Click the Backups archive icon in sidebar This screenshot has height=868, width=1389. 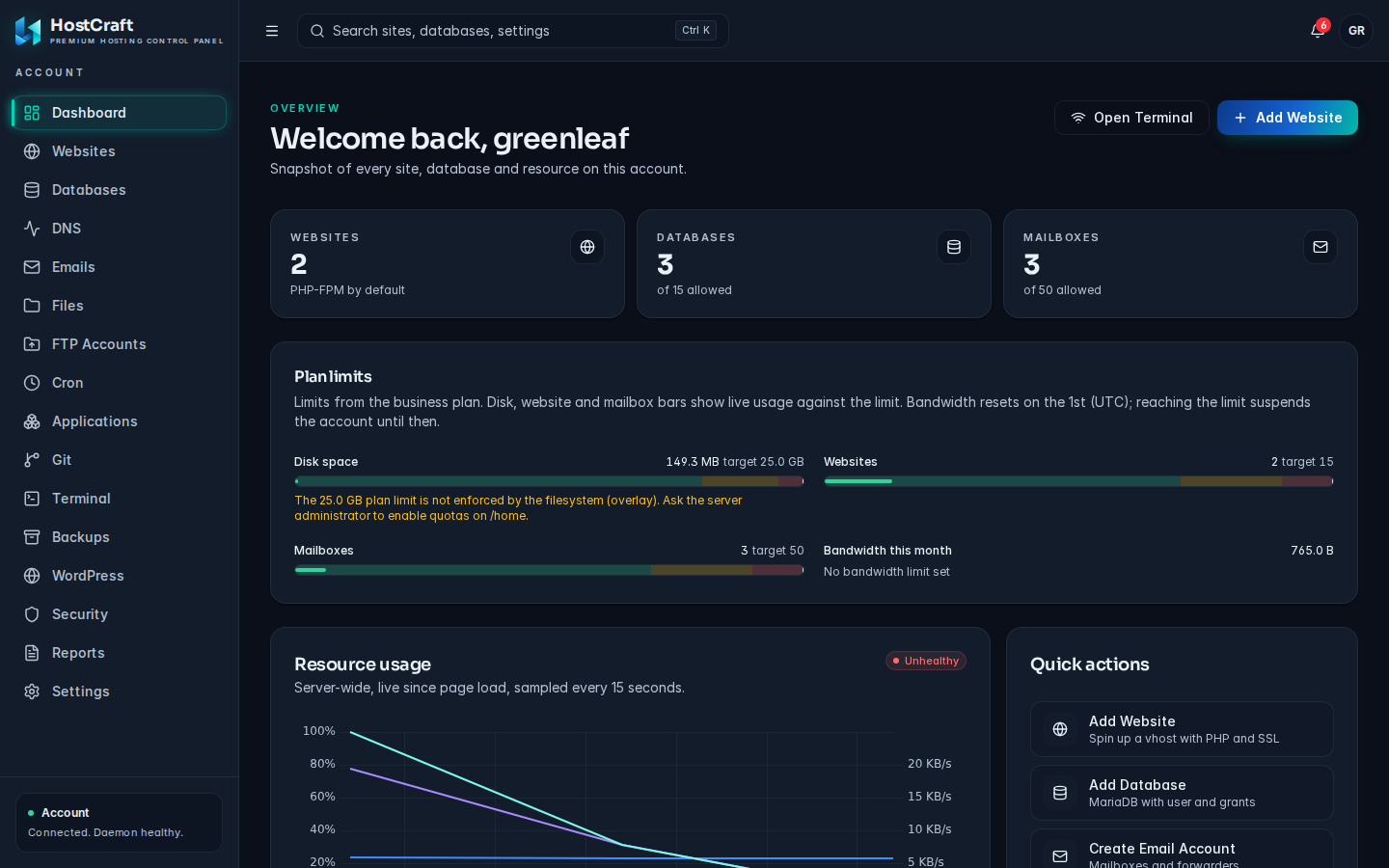32,537
